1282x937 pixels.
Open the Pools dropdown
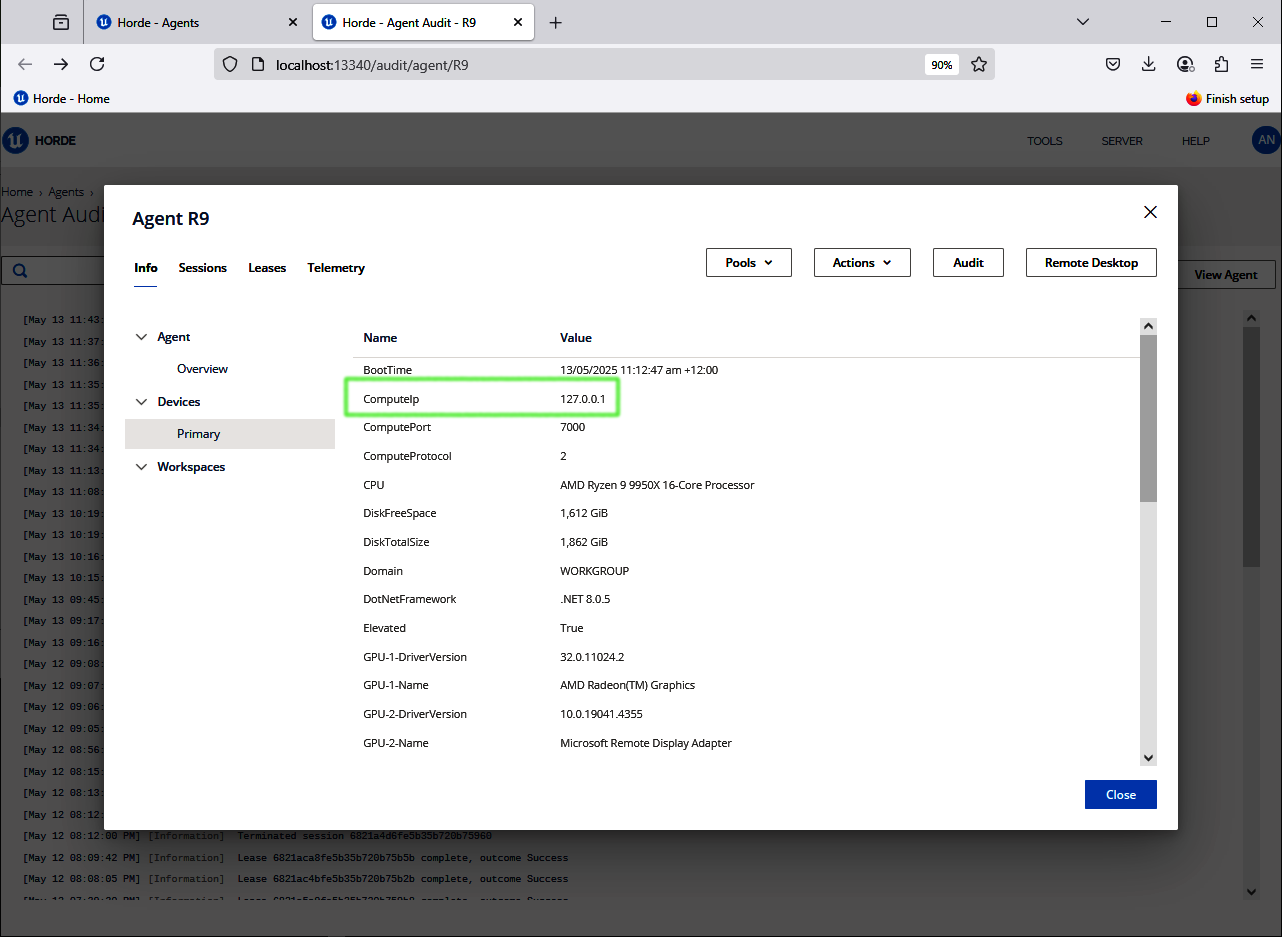tap(748, 263)
